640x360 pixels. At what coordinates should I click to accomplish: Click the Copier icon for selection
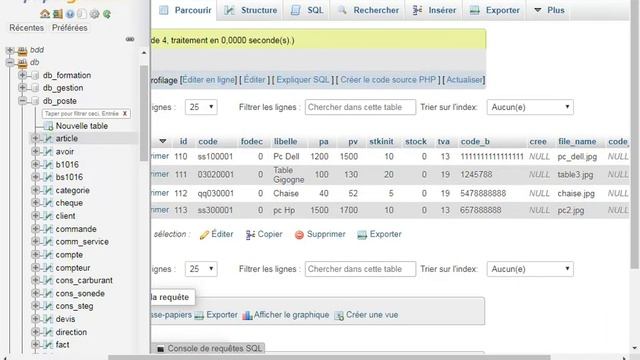point(250,235)
